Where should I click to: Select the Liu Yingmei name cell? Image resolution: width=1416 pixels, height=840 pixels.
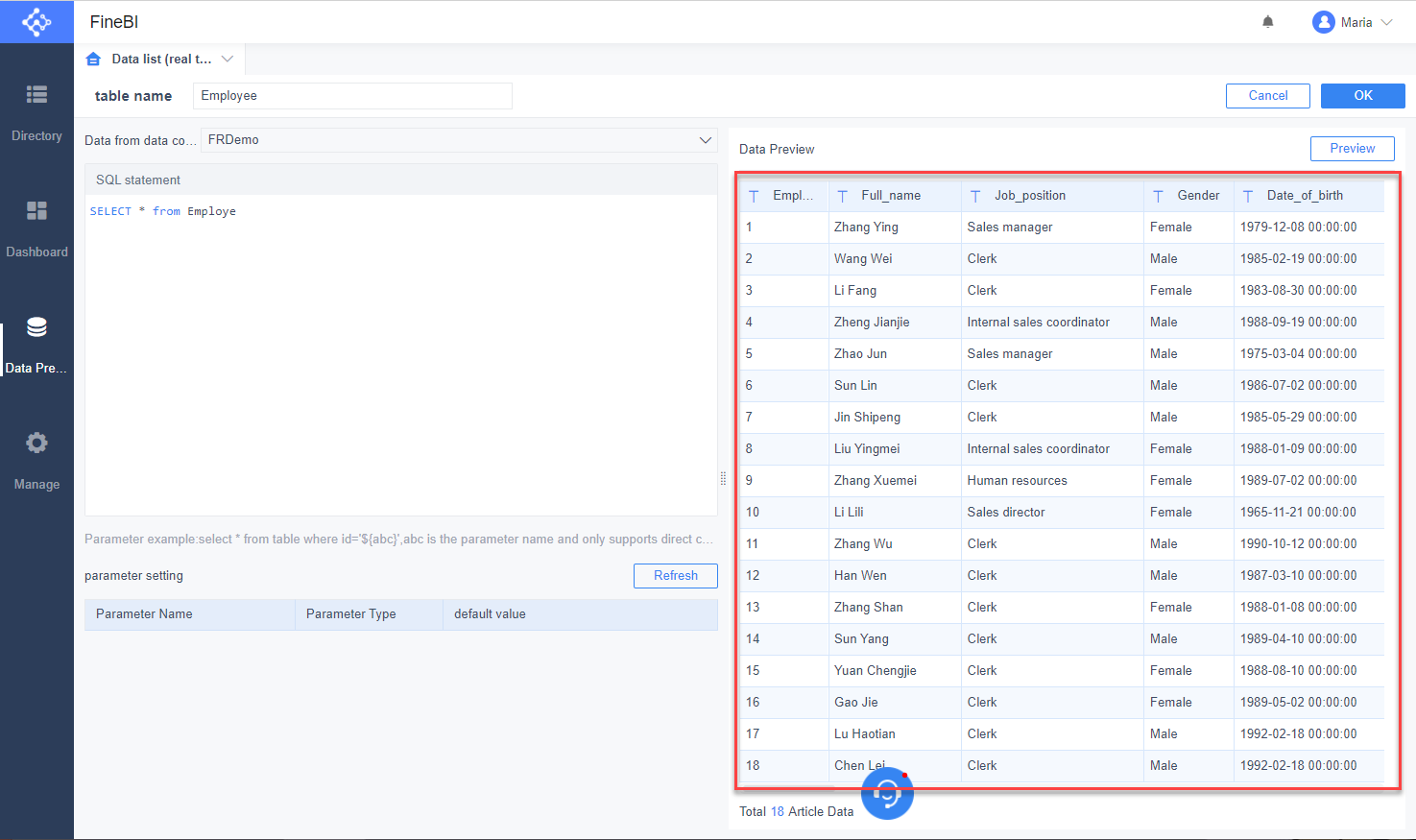[895, 449]
